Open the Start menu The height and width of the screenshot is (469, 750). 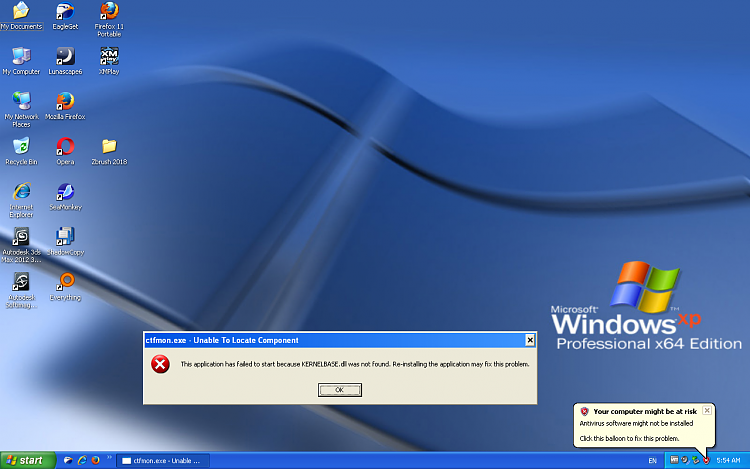(x=28, y=460)
